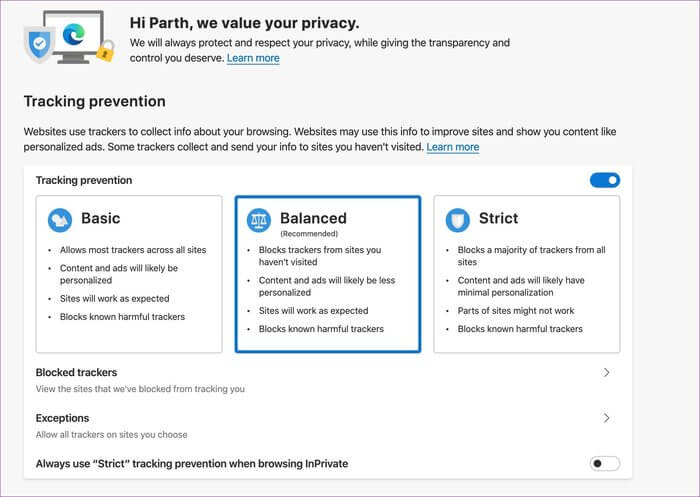This screenshot has height=497, width=700.
Task: Open the Exceptions row
Action: (328, 426)
